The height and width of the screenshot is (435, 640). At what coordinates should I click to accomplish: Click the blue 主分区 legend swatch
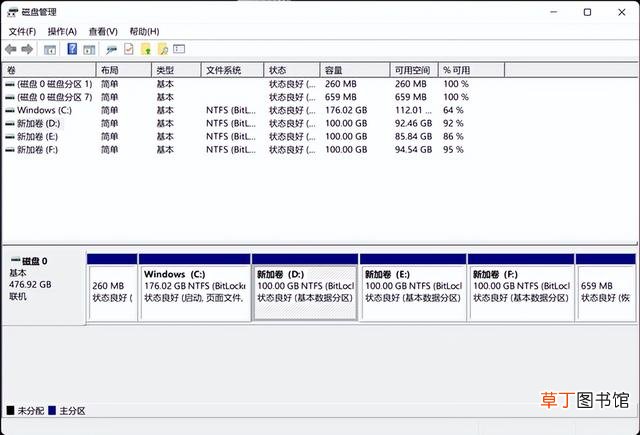click(52, 411)
